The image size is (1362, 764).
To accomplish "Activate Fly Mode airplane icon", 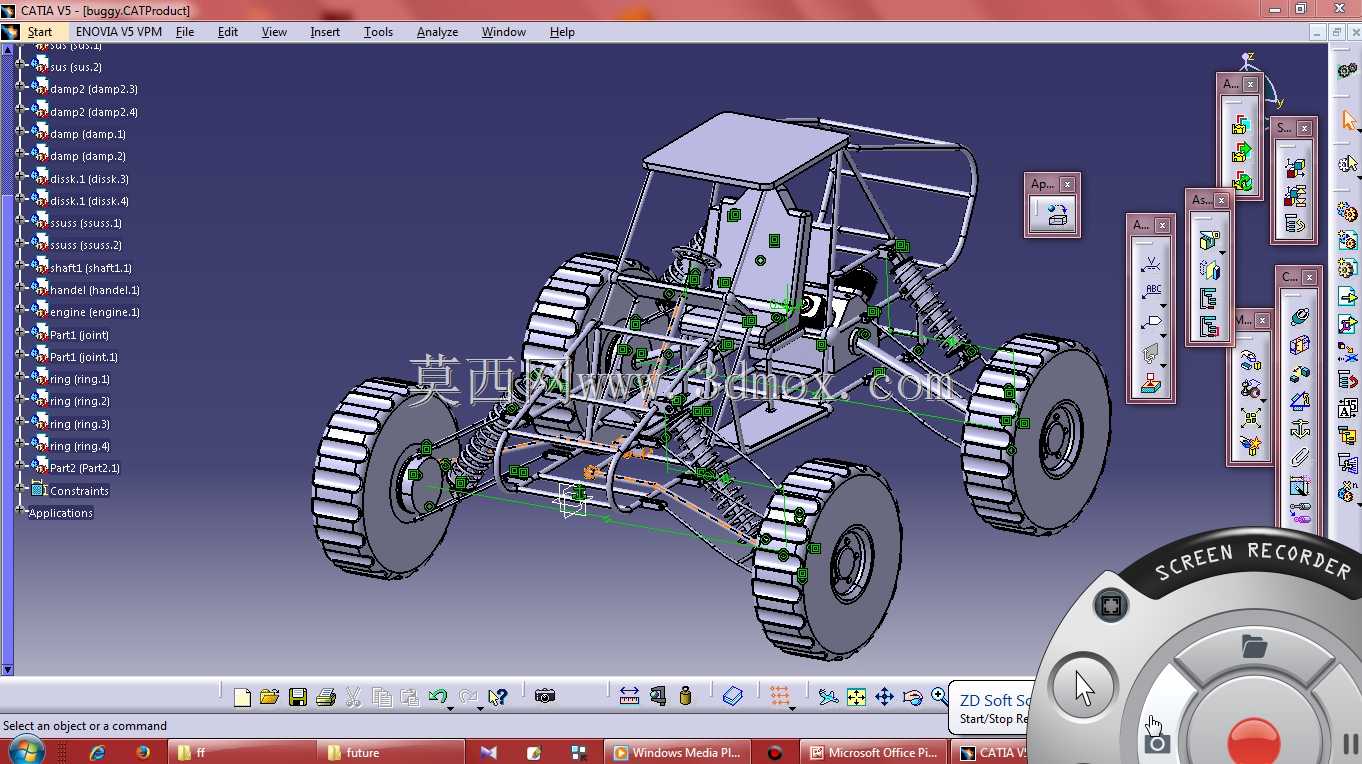I will coord(828,696).
